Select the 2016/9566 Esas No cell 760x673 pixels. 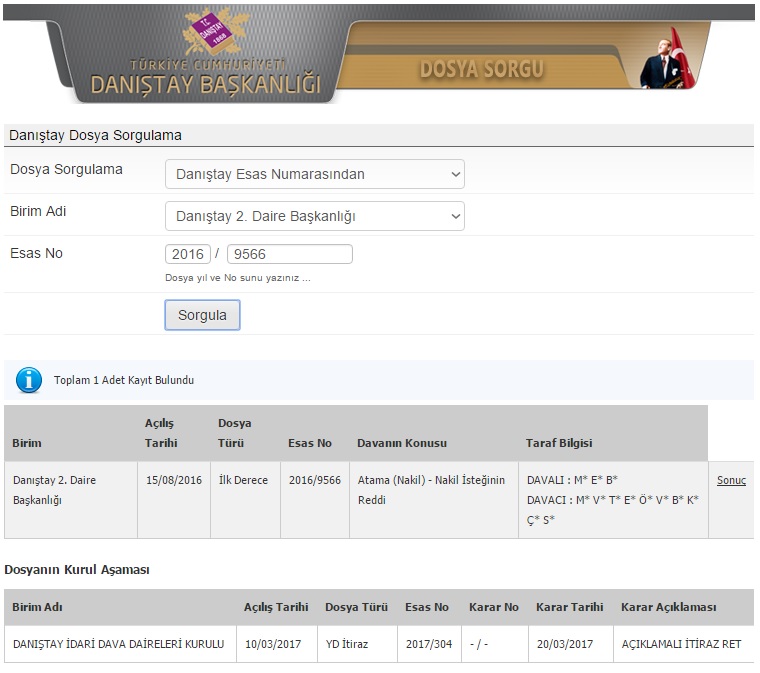(314, 480)
